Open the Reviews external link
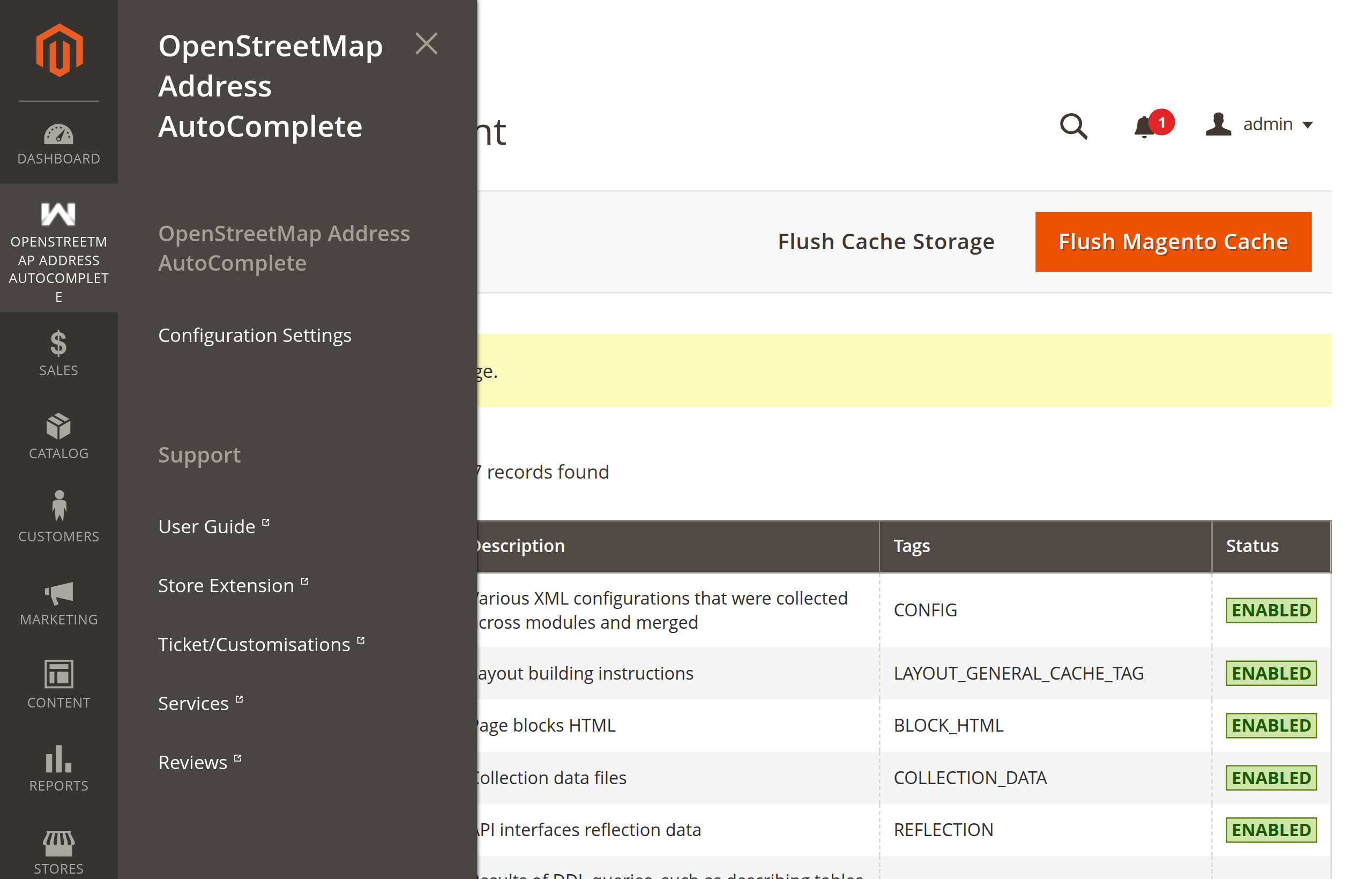 click(x=200, y=762)
